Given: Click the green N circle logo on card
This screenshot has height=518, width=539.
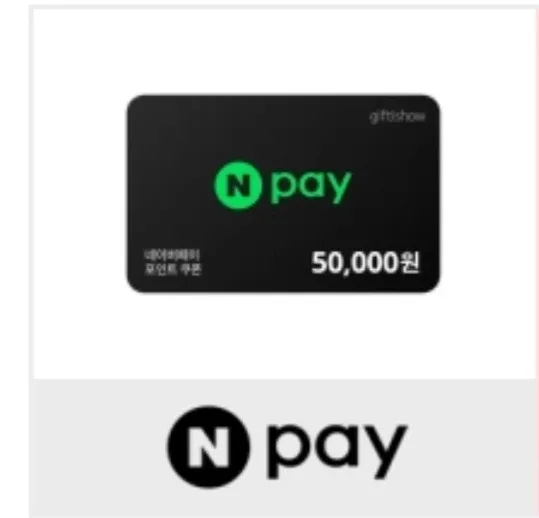Looking at the screenshot, I should tap(238, 185).
